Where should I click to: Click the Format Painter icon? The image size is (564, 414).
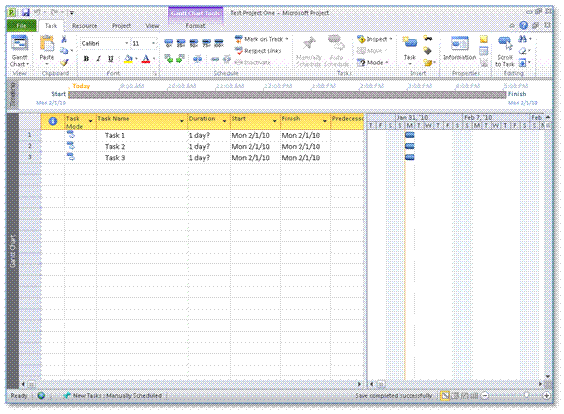point(64,63)
